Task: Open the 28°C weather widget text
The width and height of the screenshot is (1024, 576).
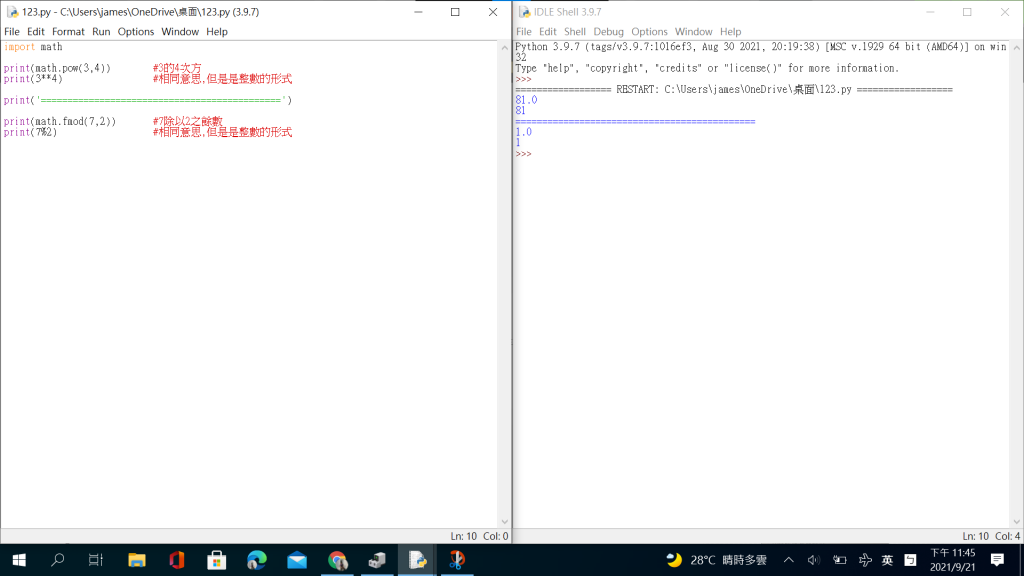Action: 729,560
